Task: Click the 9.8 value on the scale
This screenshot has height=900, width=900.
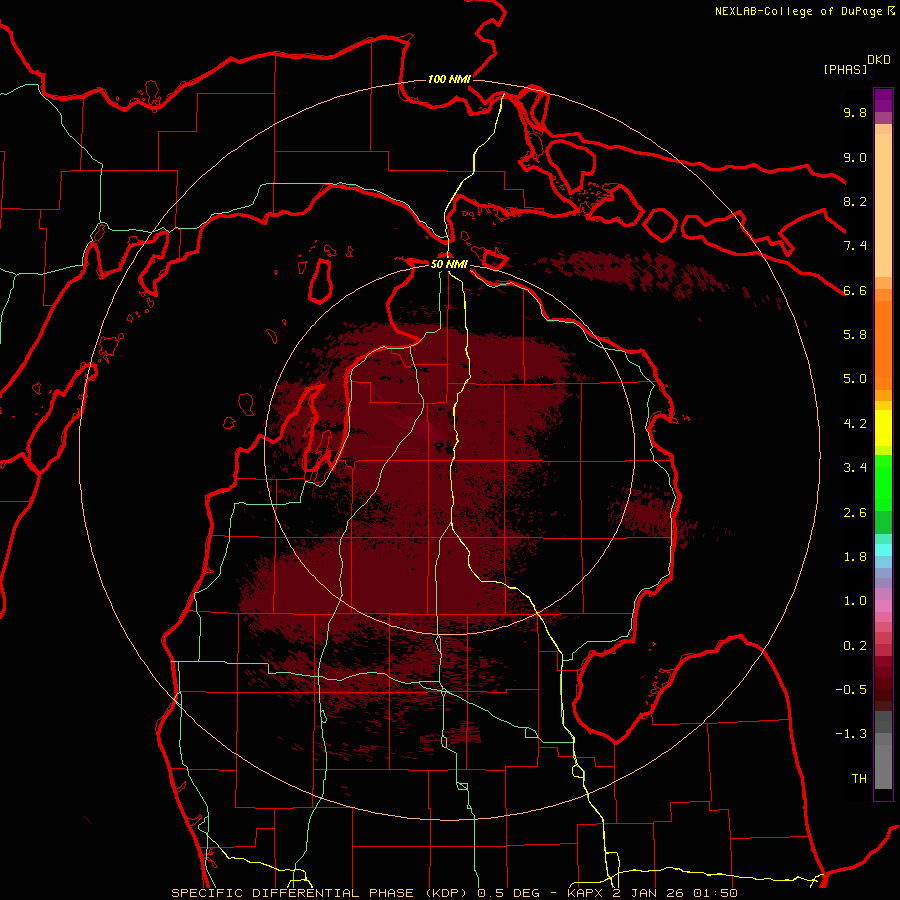Action: 855,112
